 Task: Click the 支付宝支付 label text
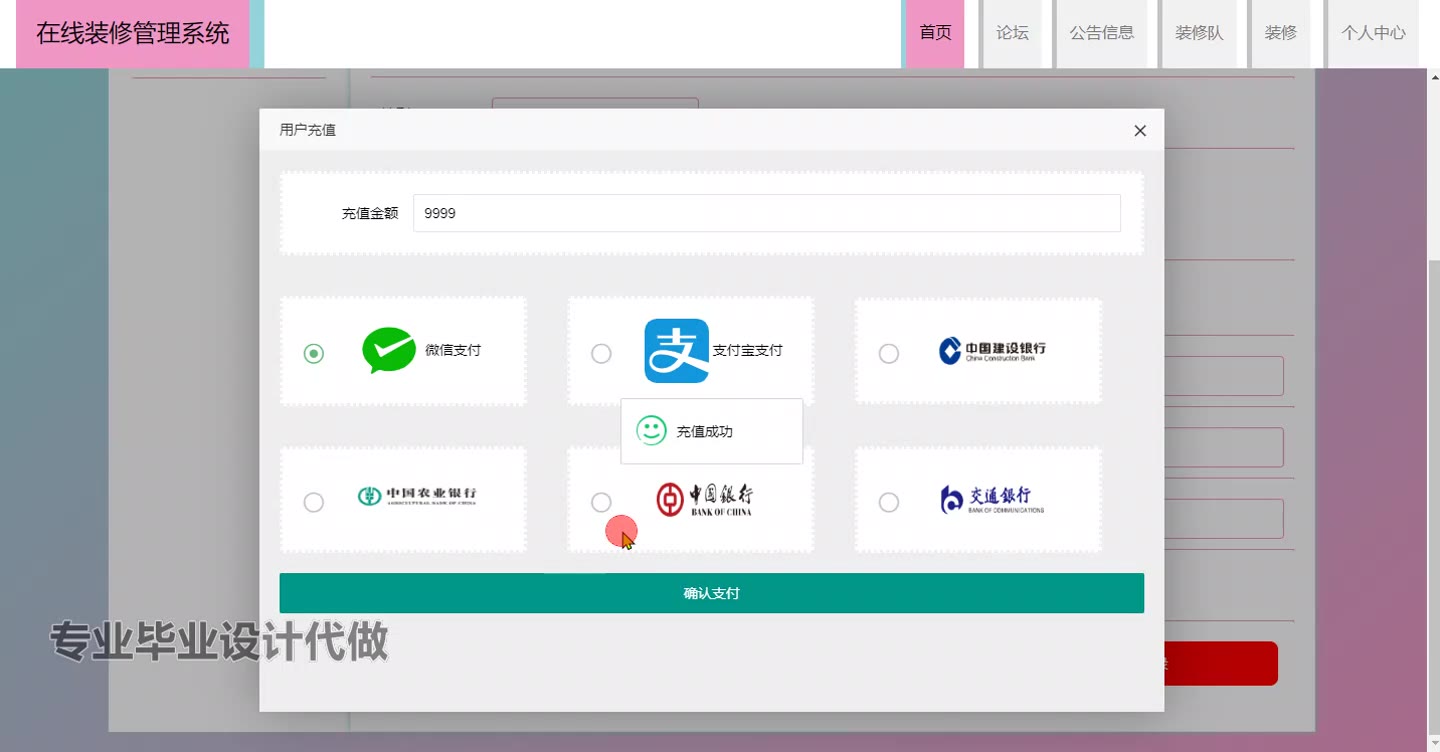click(747, 350)
